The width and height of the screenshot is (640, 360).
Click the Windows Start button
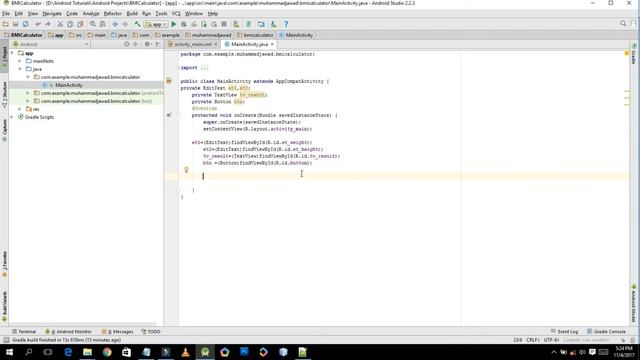pos(9,352)
